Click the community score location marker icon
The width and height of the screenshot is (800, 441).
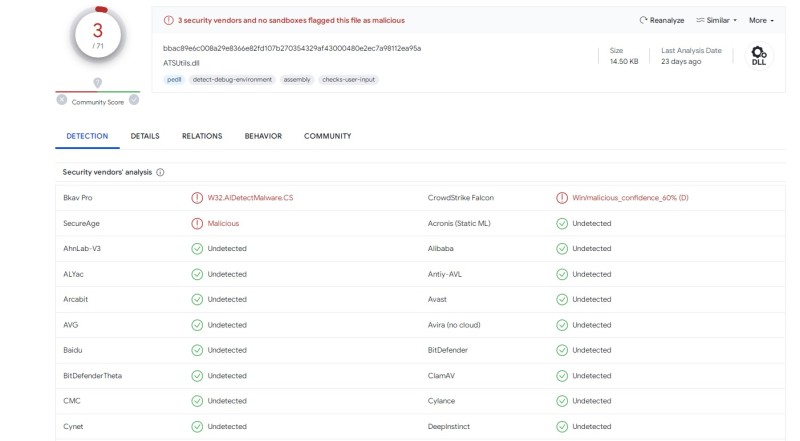pyautogui.click(x=97, y=83)
